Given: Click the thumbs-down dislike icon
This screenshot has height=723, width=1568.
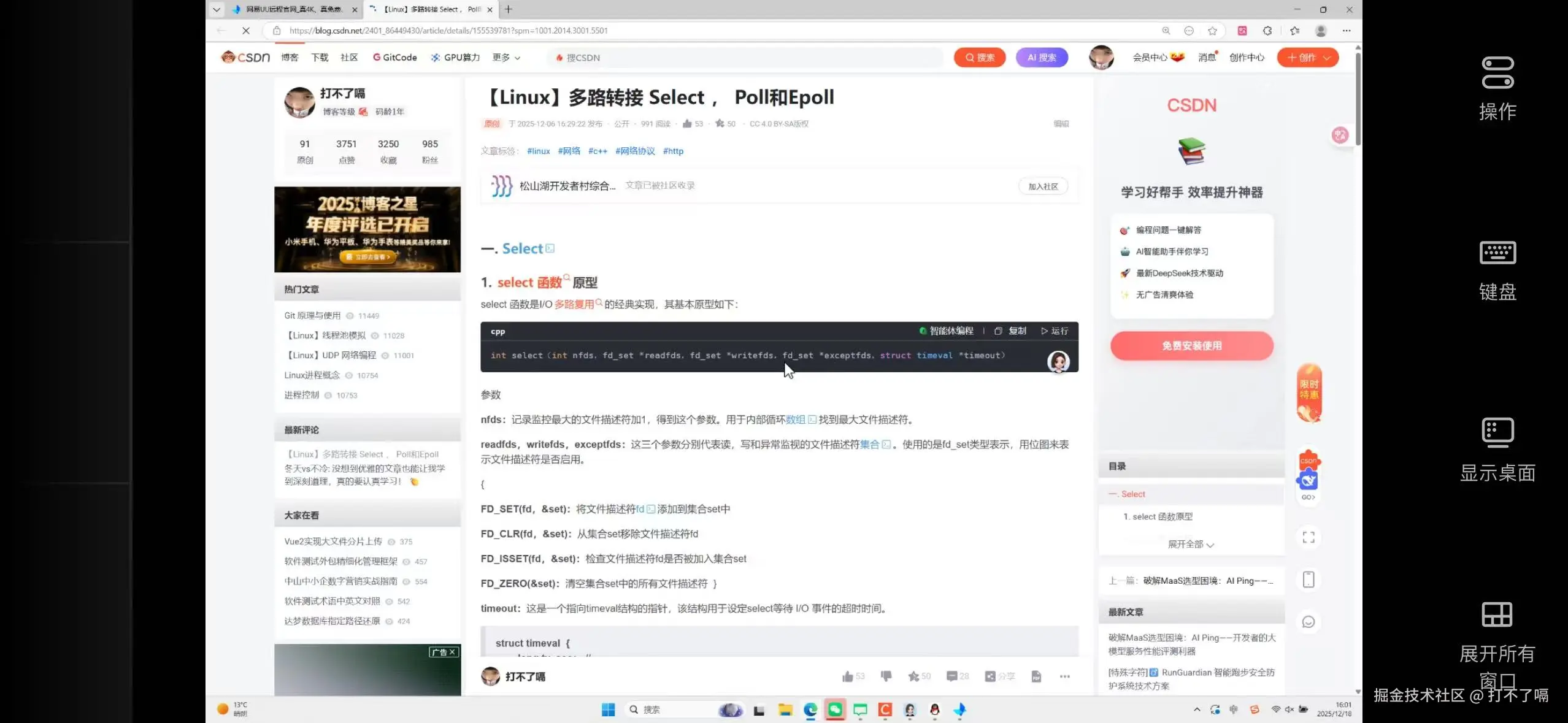Looking at the screenshot, I should pyautogui.click(x=886, y=676).
